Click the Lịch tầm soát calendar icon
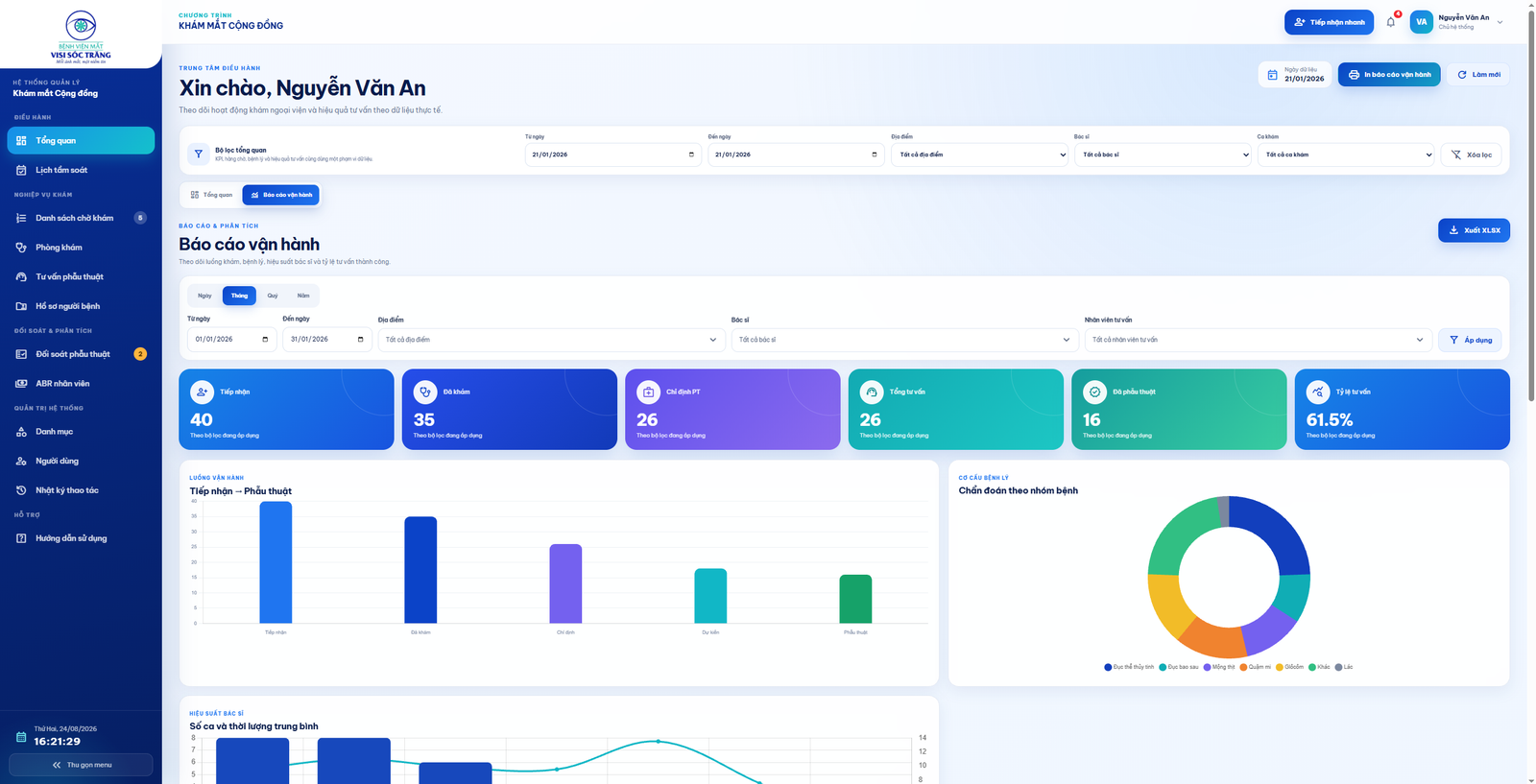1536x784 pixels. (21, 170)
